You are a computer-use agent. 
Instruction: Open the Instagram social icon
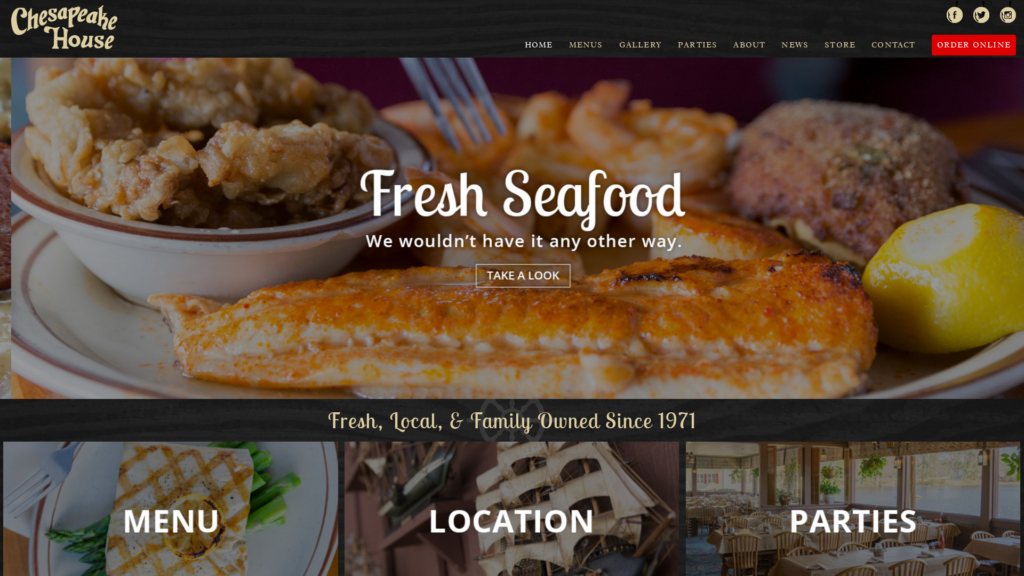tap(1008, 15)
